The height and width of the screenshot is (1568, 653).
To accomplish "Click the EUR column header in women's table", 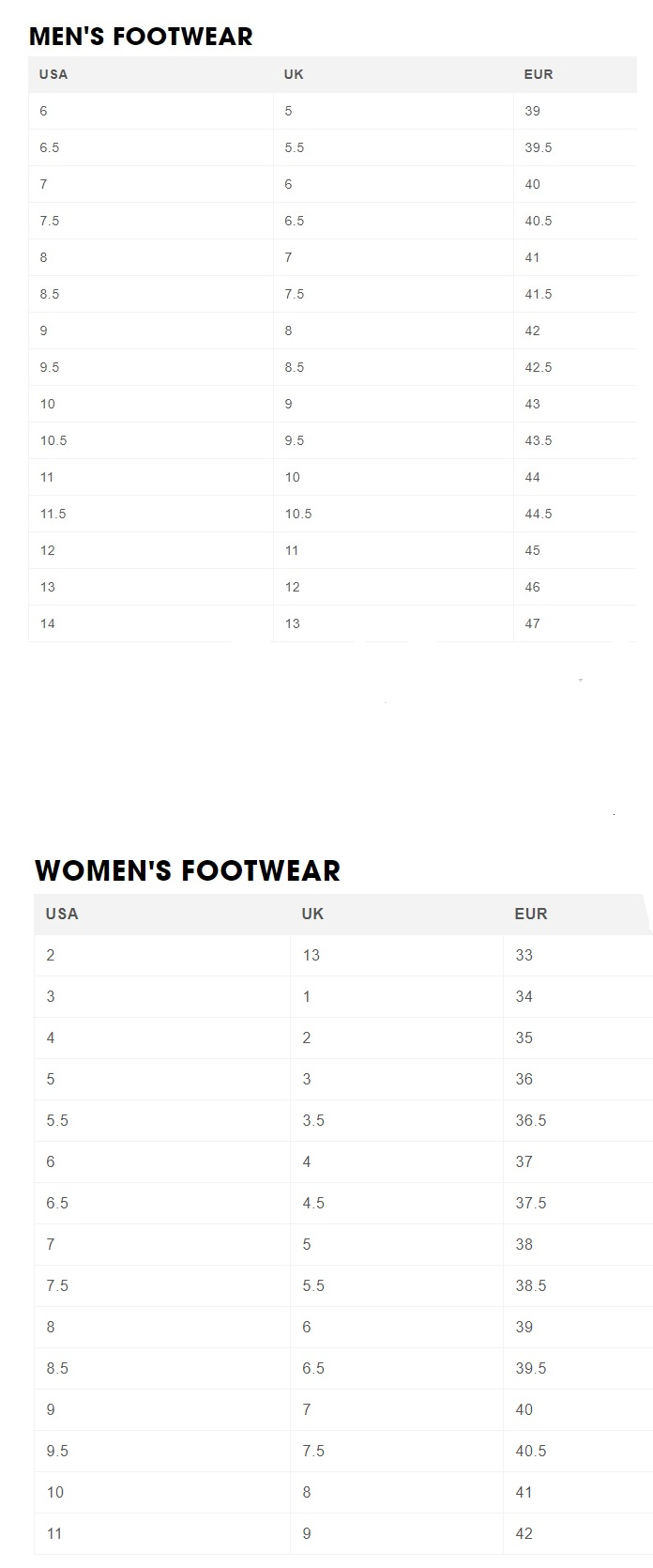I will (x=531, y=914).
